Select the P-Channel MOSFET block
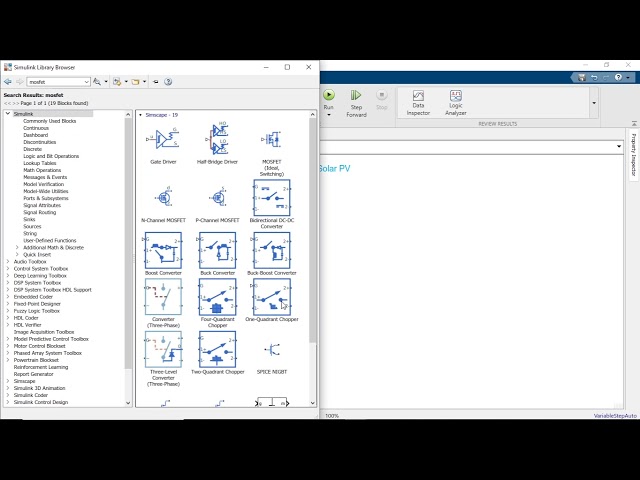 tap(218, 198)
